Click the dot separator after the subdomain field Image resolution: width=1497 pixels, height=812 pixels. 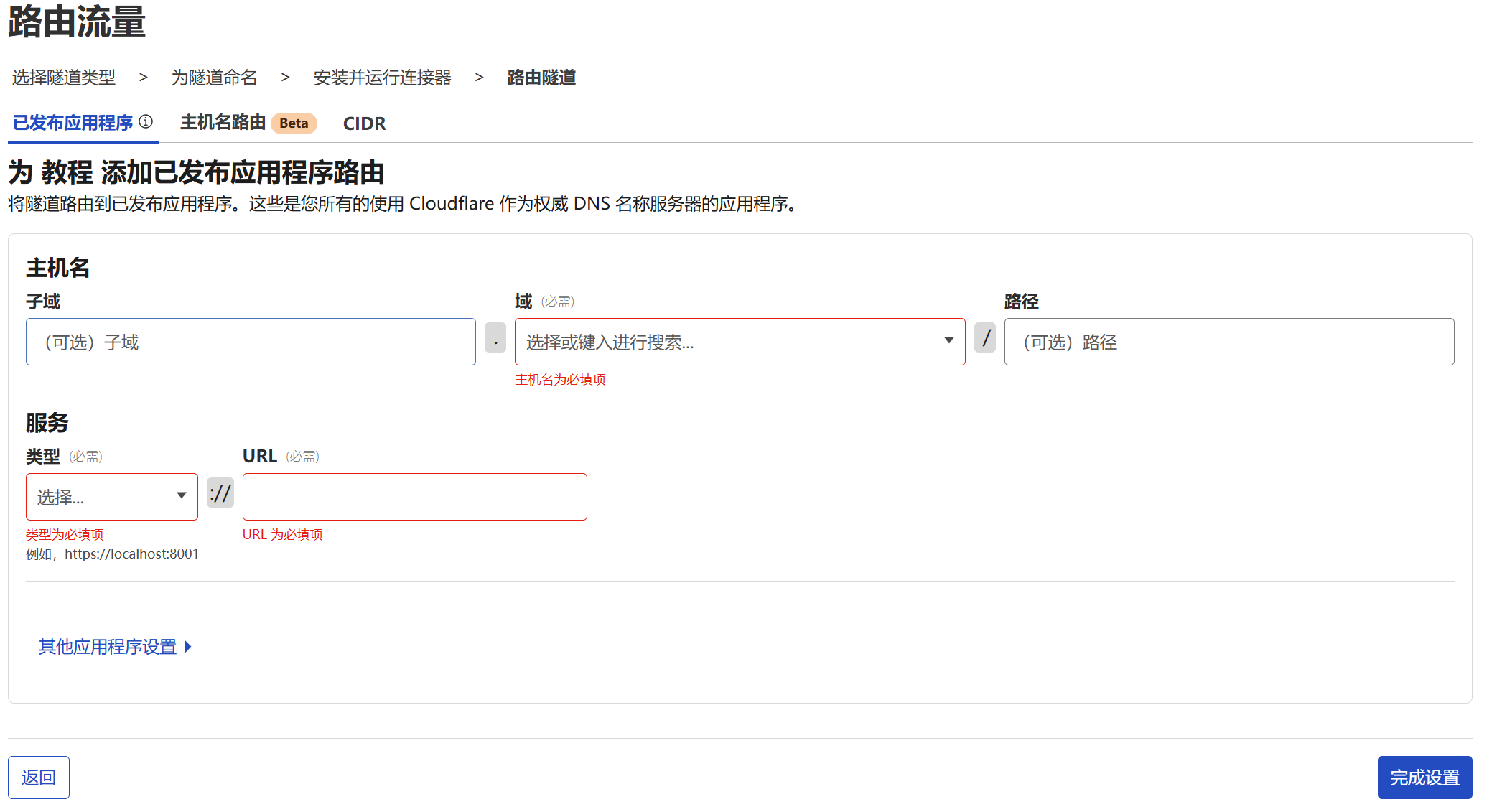click(495, 338)
